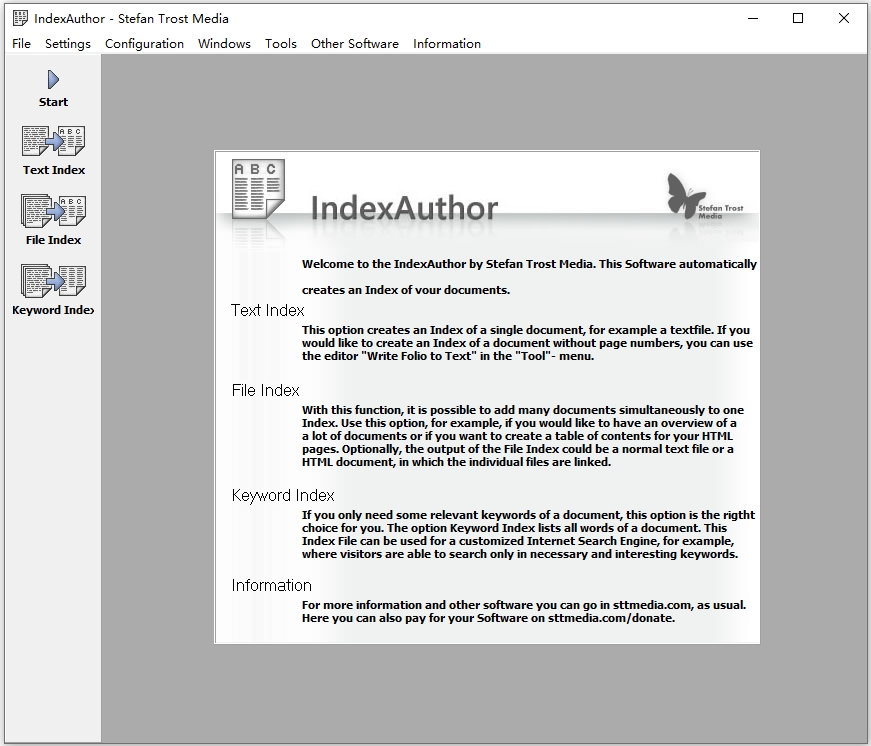Click the Information section heading
This screenshot has height=746, width=871.
tap(271, 585)
